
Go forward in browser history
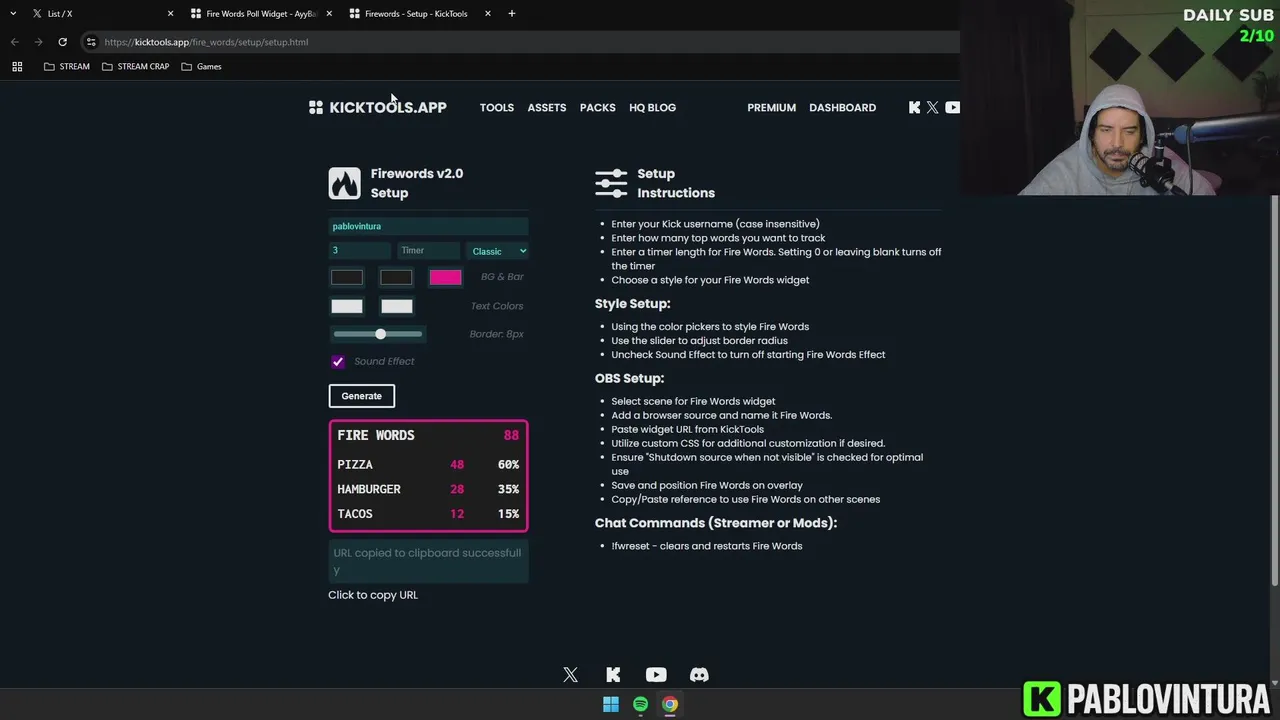click(x=38, y=42)
